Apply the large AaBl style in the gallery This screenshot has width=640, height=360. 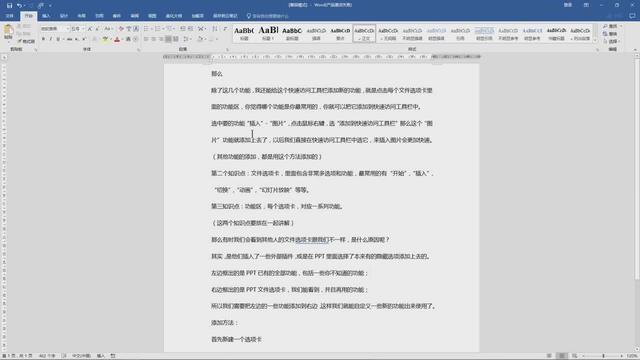point(268,33)
